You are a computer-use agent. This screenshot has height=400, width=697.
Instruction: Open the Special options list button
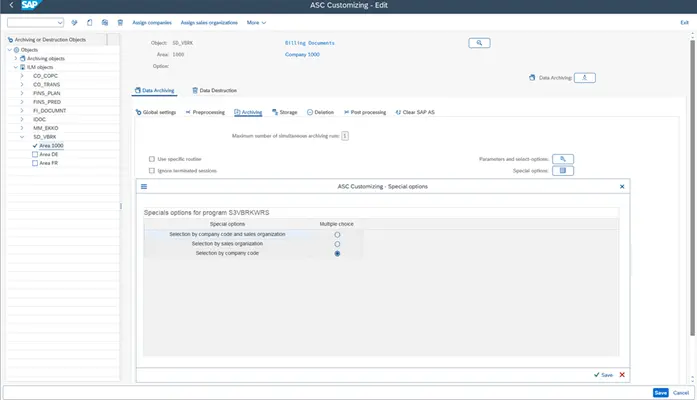pyautogui.click(x=563, y=171)
